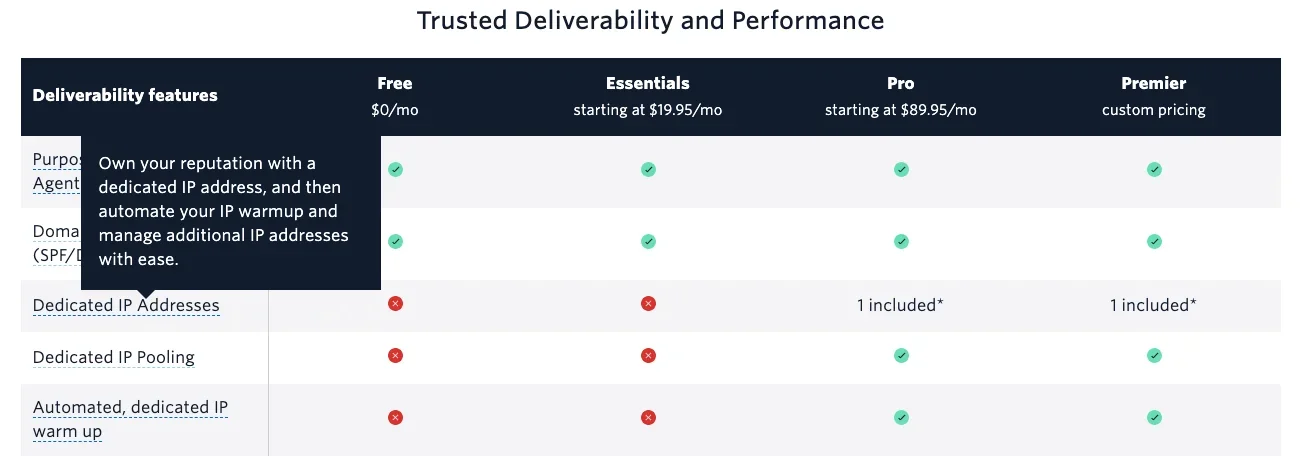
Task: Select the Pro plan column header
Action: [901, 96]
